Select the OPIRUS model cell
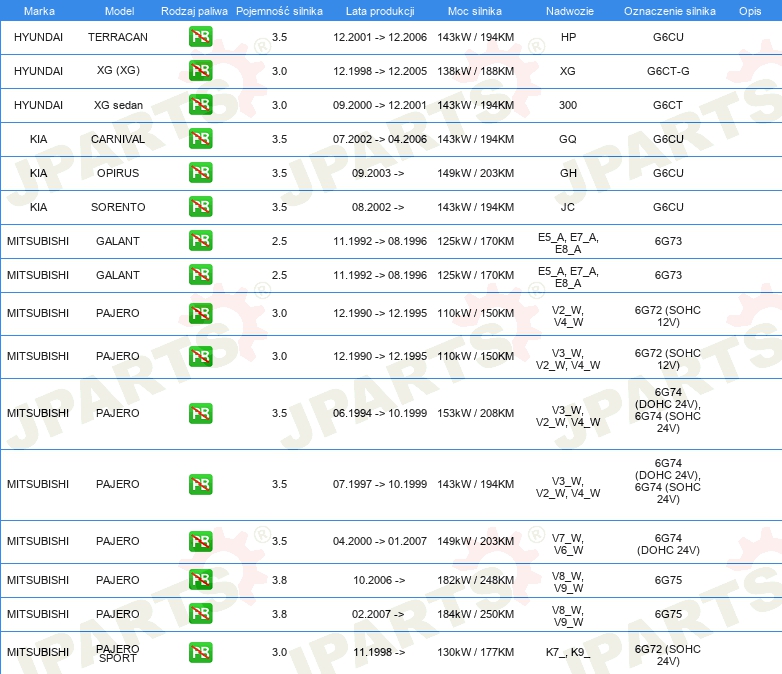Image resolution: width=782 pixels, height=674 pixels. tap(118, 173)
